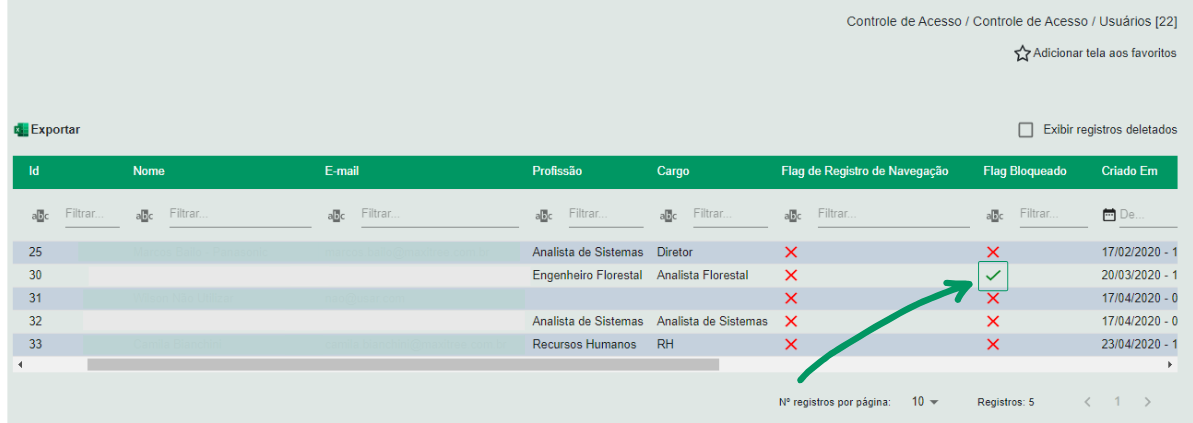Click the horizontal scrollbar thumb
Image resolution: width=1193 pixels, height=423 pixels.
402,365
